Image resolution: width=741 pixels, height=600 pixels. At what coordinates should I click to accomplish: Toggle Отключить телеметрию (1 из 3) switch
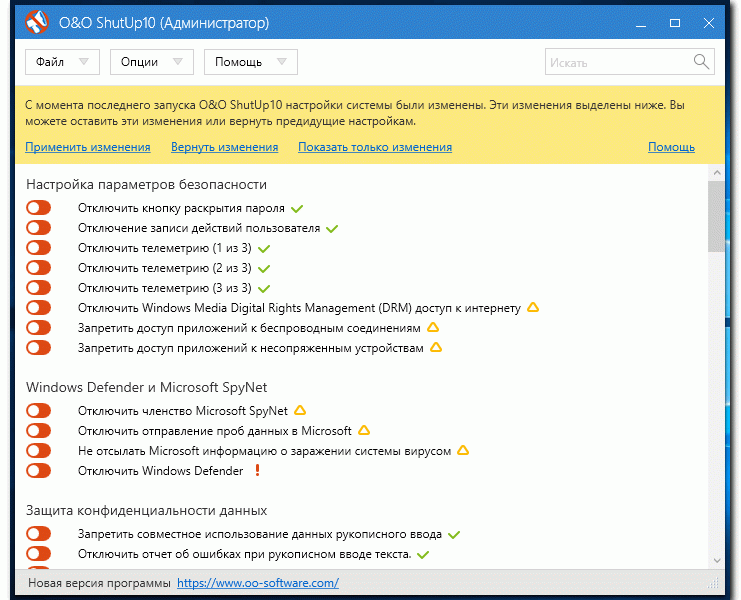point(39,248)
